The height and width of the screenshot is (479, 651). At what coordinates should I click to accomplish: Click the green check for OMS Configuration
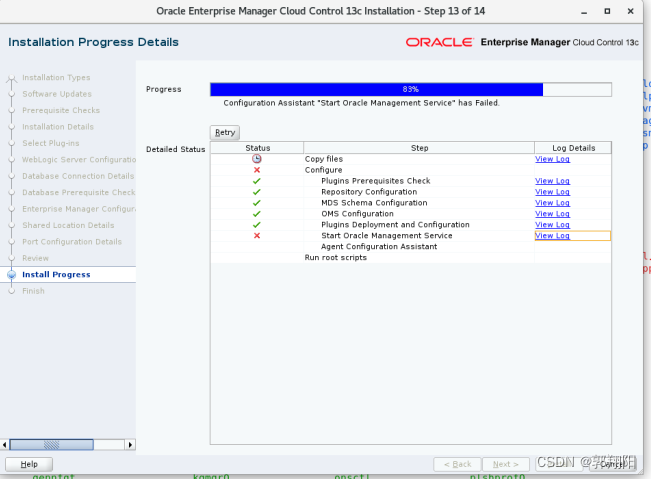tap(257, 214)
